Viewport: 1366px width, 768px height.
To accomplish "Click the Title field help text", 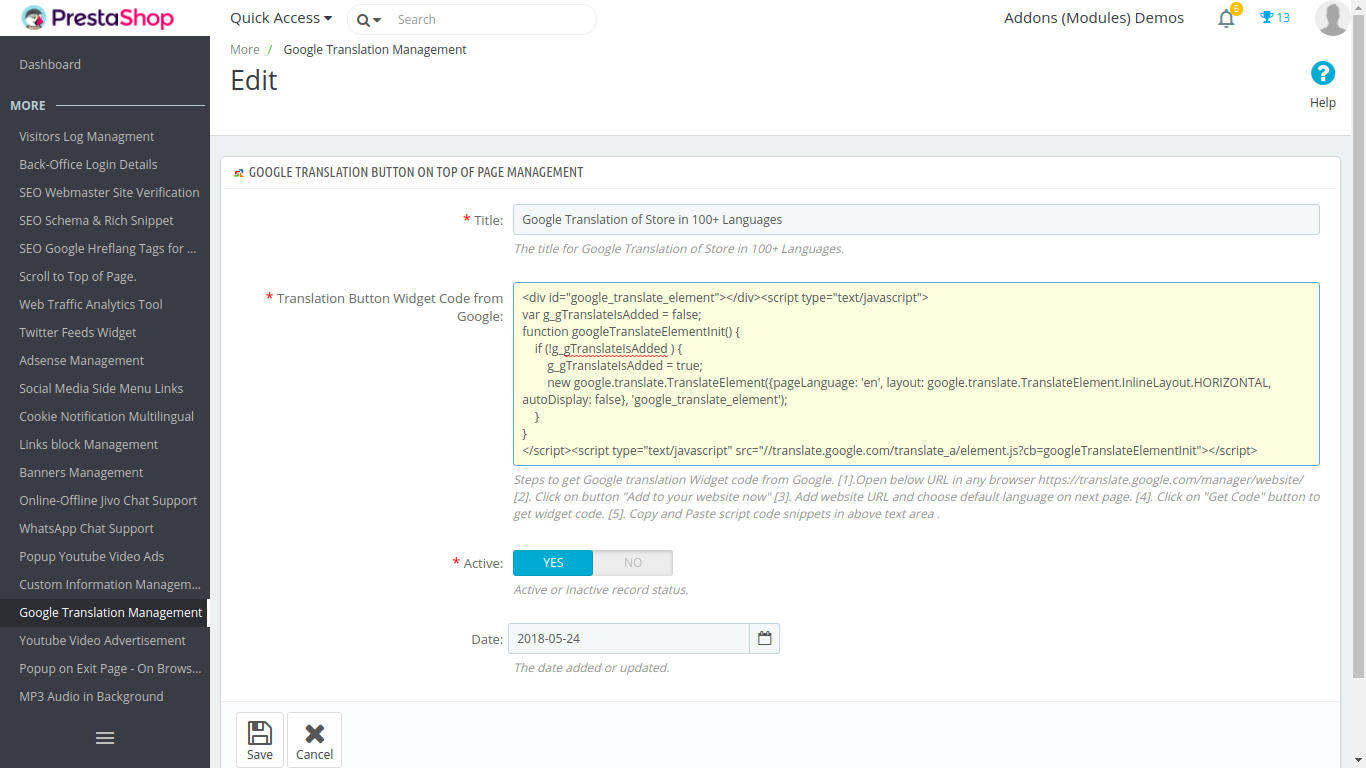I will (x=679, y=249).
